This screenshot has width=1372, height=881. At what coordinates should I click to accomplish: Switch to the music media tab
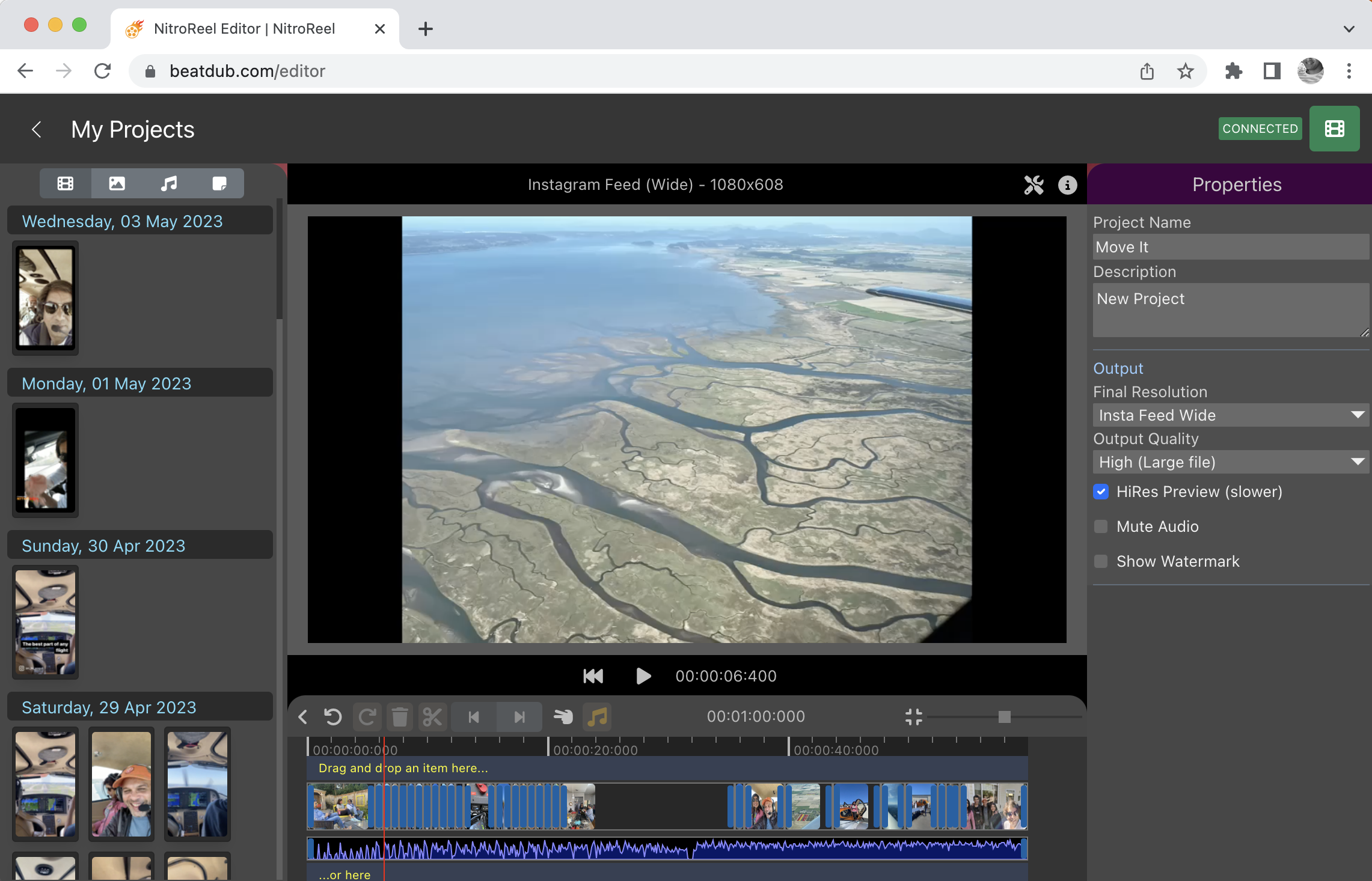[168, 183]
